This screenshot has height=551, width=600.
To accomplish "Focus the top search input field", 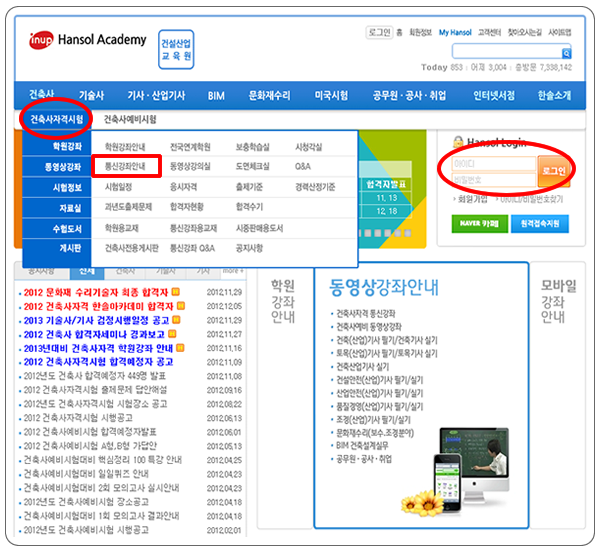I will tap(507, 51).
